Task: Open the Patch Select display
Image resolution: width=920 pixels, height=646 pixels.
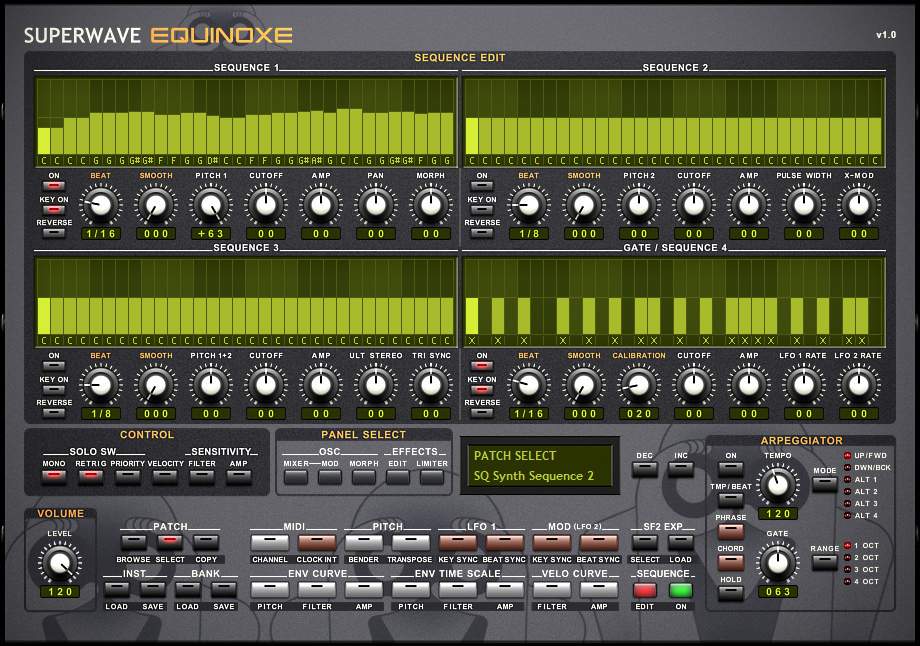Action: pos(539,466)
